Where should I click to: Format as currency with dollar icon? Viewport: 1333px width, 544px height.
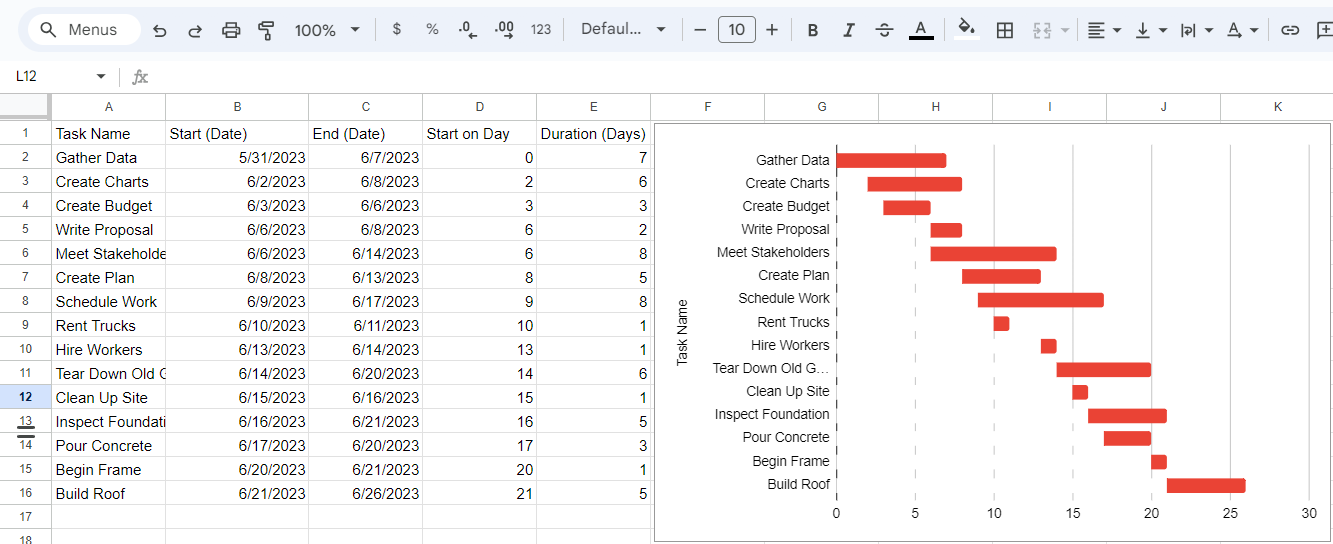point(397,30)
